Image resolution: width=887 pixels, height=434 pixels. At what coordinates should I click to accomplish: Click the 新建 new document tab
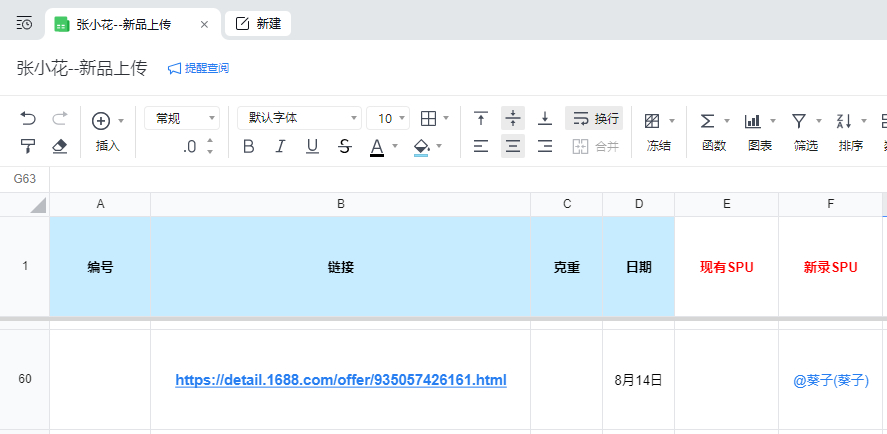pyautogui.click(x=258, y=24)
